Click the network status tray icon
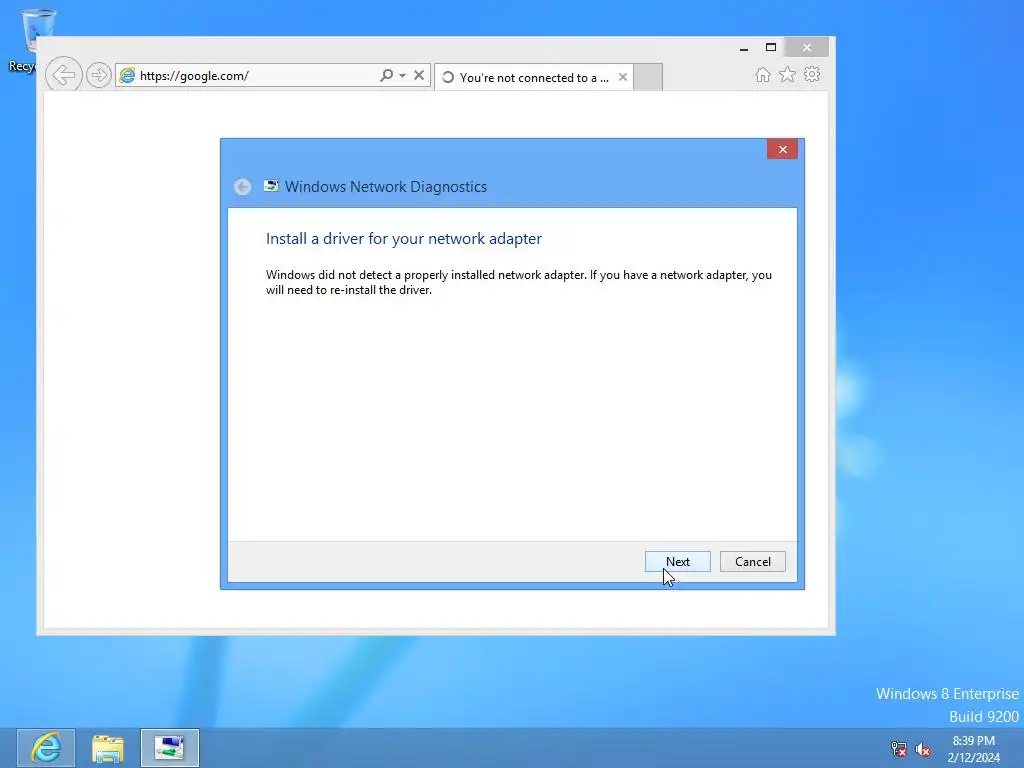The height and width of the screenshot is (768, 1024). tap(899, 749)
